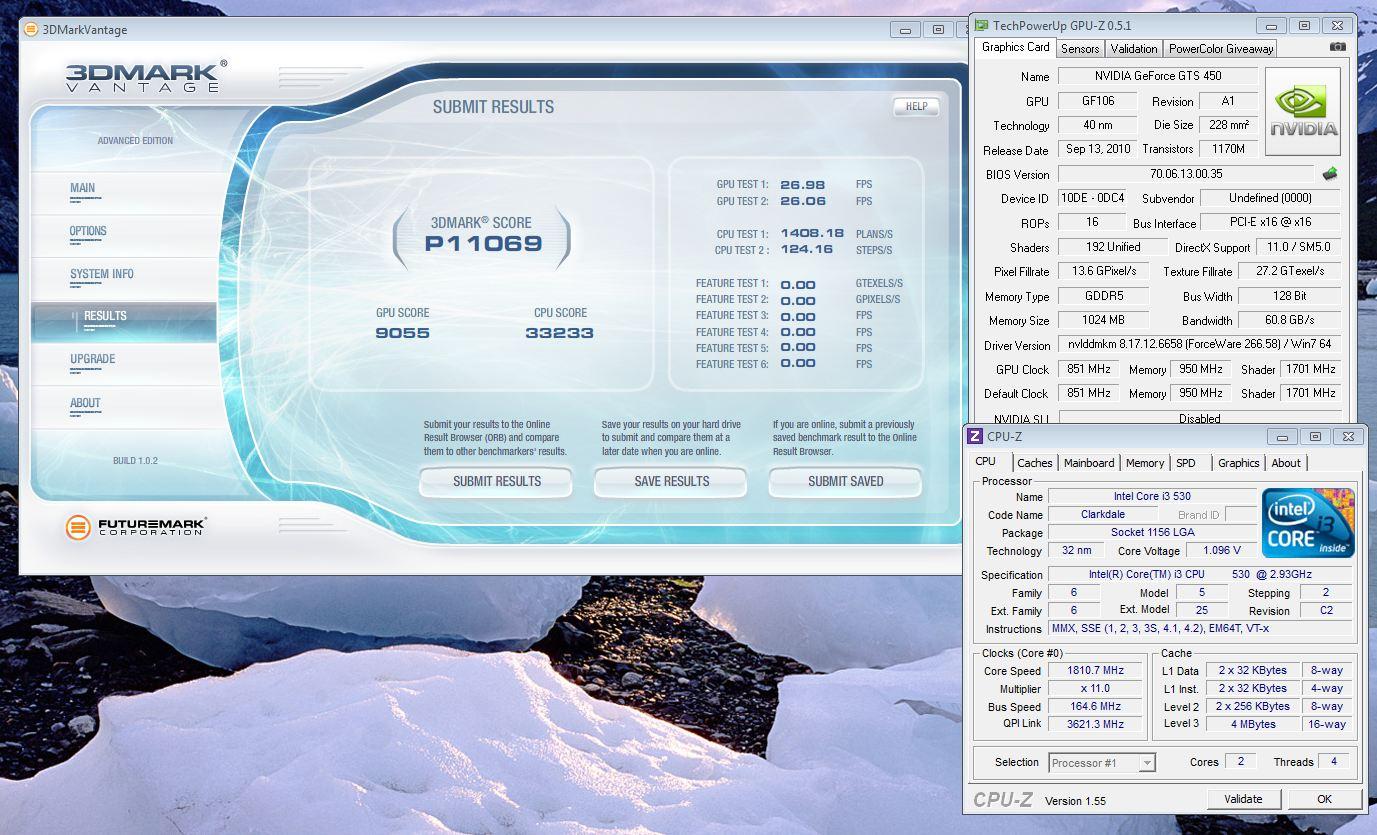The height and width of the screenshot is (835, 1377).
Task: Open the SYSTEM INFO section
Action: click(102, 274)
